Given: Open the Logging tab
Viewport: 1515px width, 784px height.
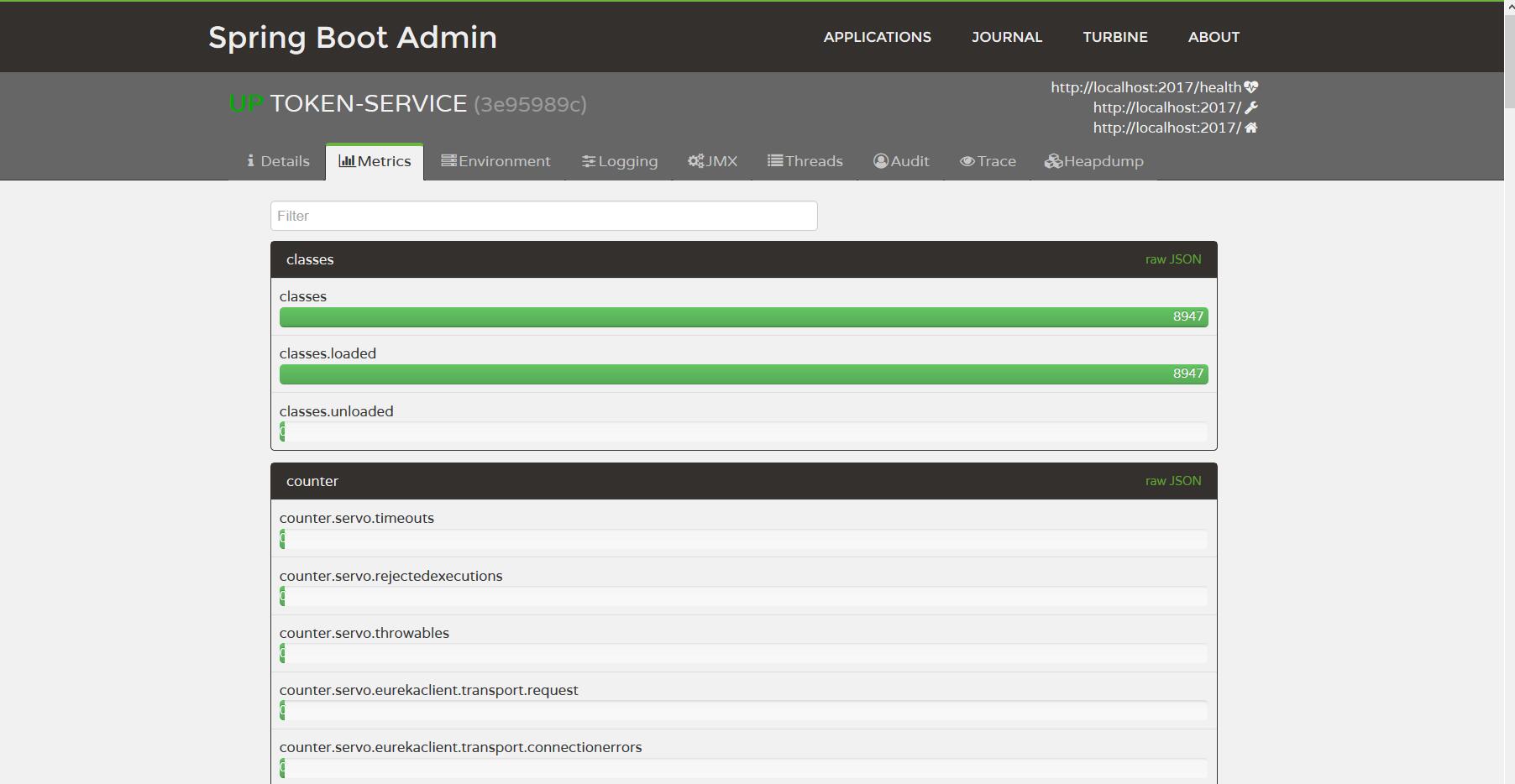Looking at the screenshot, I should pos(620,161).
